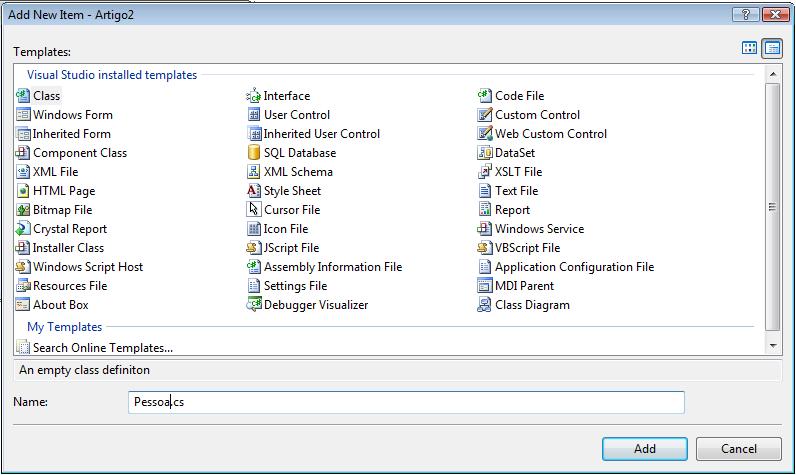Select the Application Configuration File item
The height and width of the screenshot is (475, 796).
click(574, 267)
